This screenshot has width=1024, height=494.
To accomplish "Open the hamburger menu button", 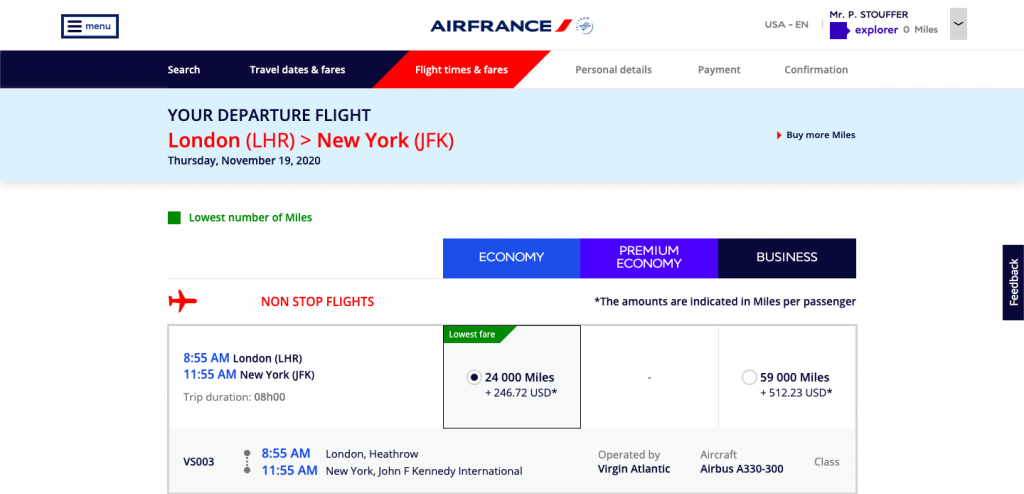I will 90,25.
